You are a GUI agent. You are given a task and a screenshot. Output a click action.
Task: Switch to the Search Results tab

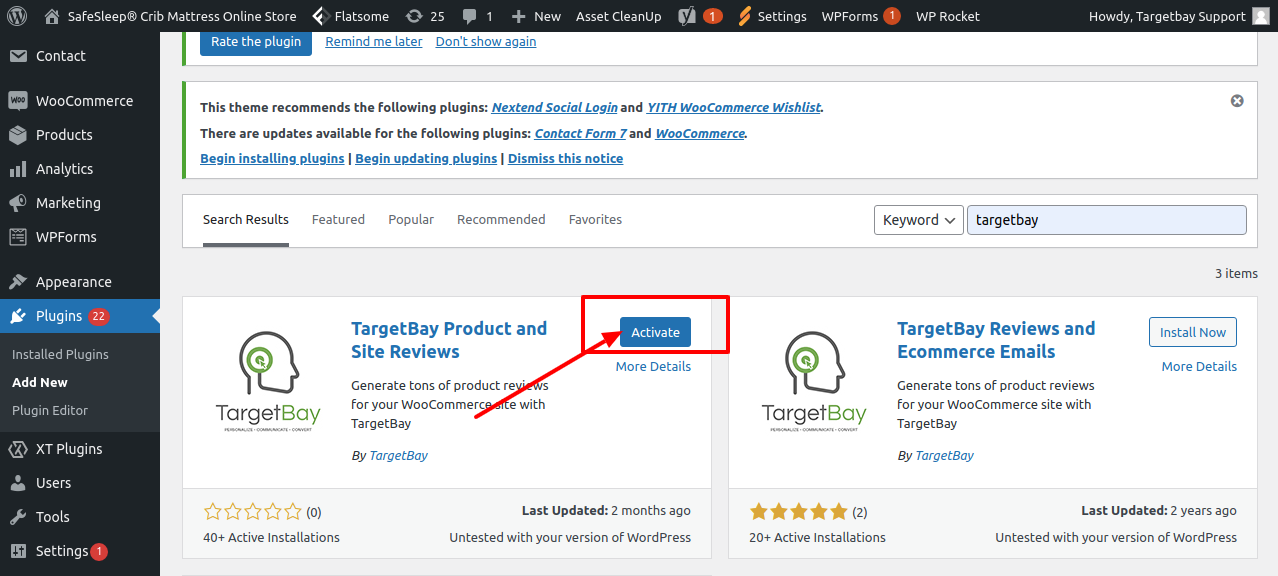coord(246,220)
